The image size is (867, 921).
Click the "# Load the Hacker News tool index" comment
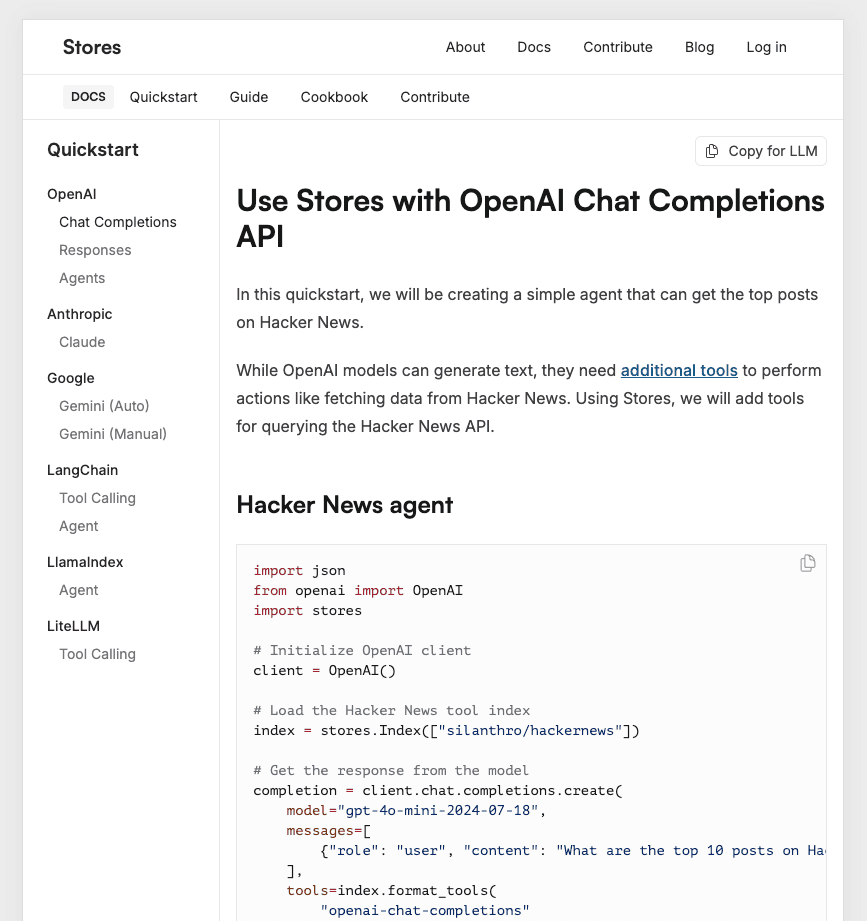(391, 711)
